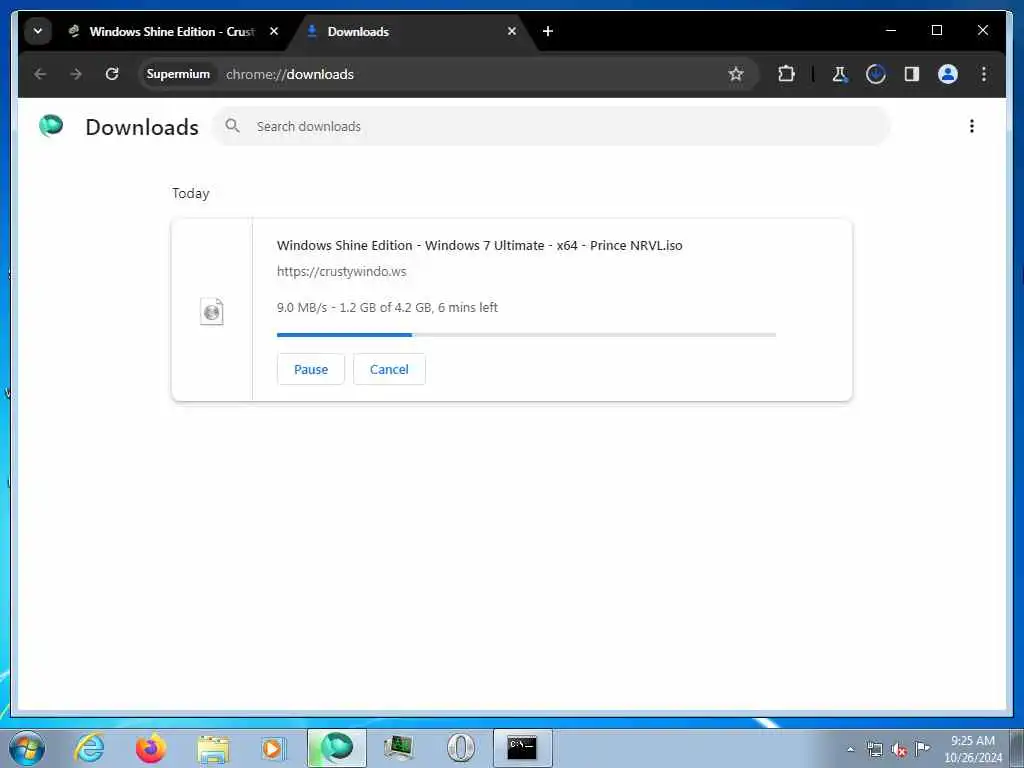This screenshot has width=1024, height=768.
Task: Pause the ISO download
Action: [311, 369]
